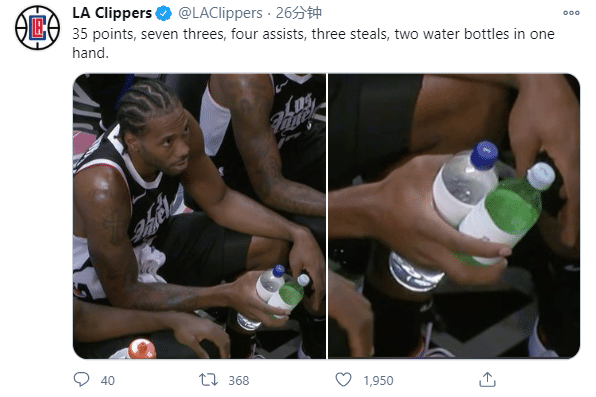Image resolution: width=596 pixels, height=397 pixels.
Task: Open left photo of player on bench
Action: coord(199,216)
